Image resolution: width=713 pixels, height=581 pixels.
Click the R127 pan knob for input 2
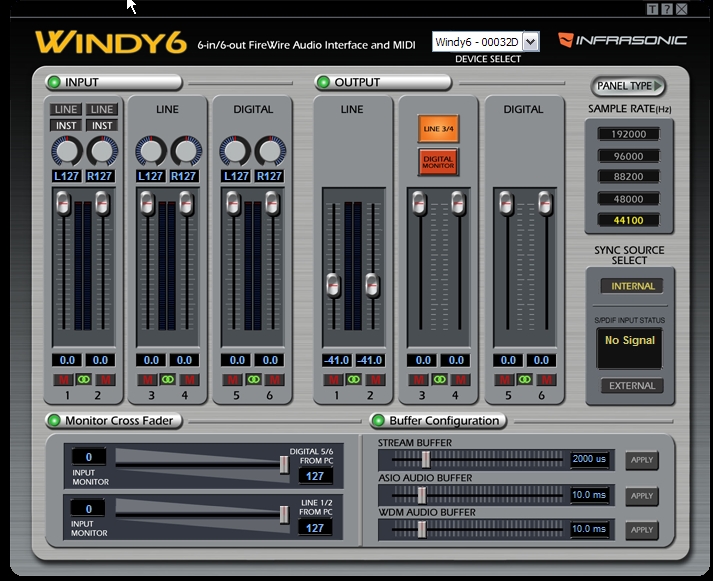click(102, 151)
